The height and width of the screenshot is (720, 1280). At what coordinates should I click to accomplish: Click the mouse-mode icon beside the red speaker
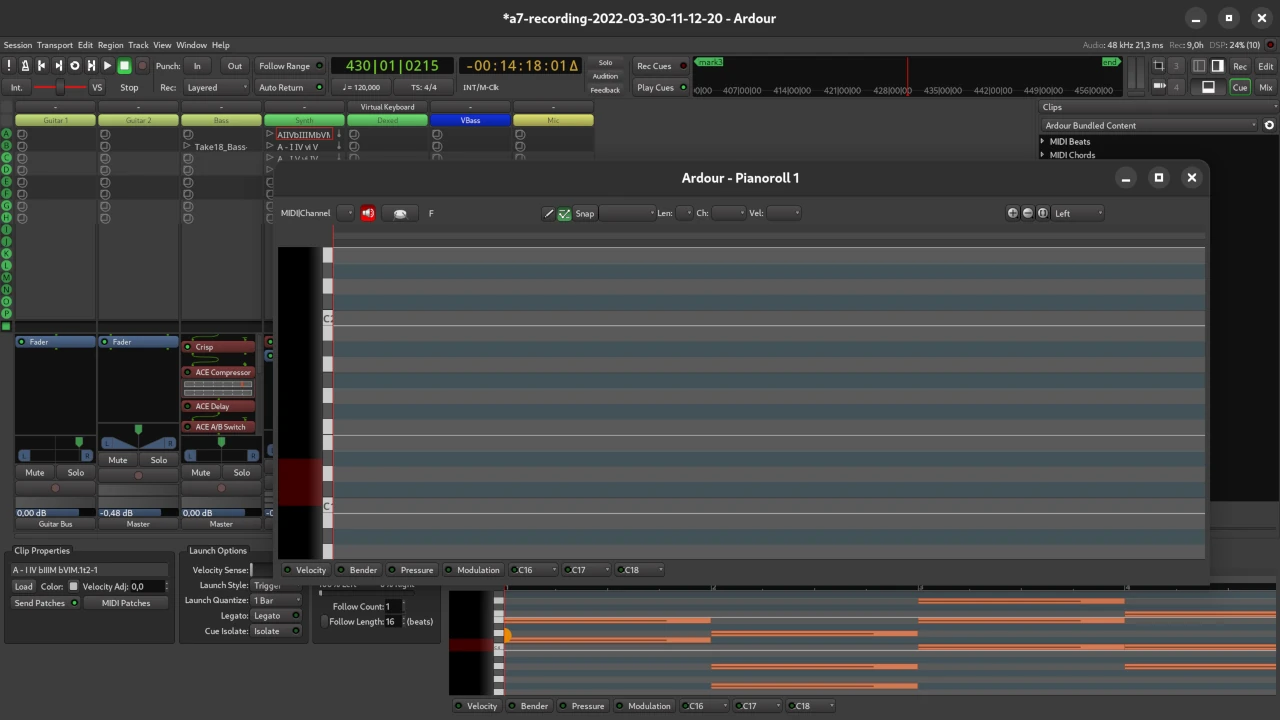(x=400, y=213)
